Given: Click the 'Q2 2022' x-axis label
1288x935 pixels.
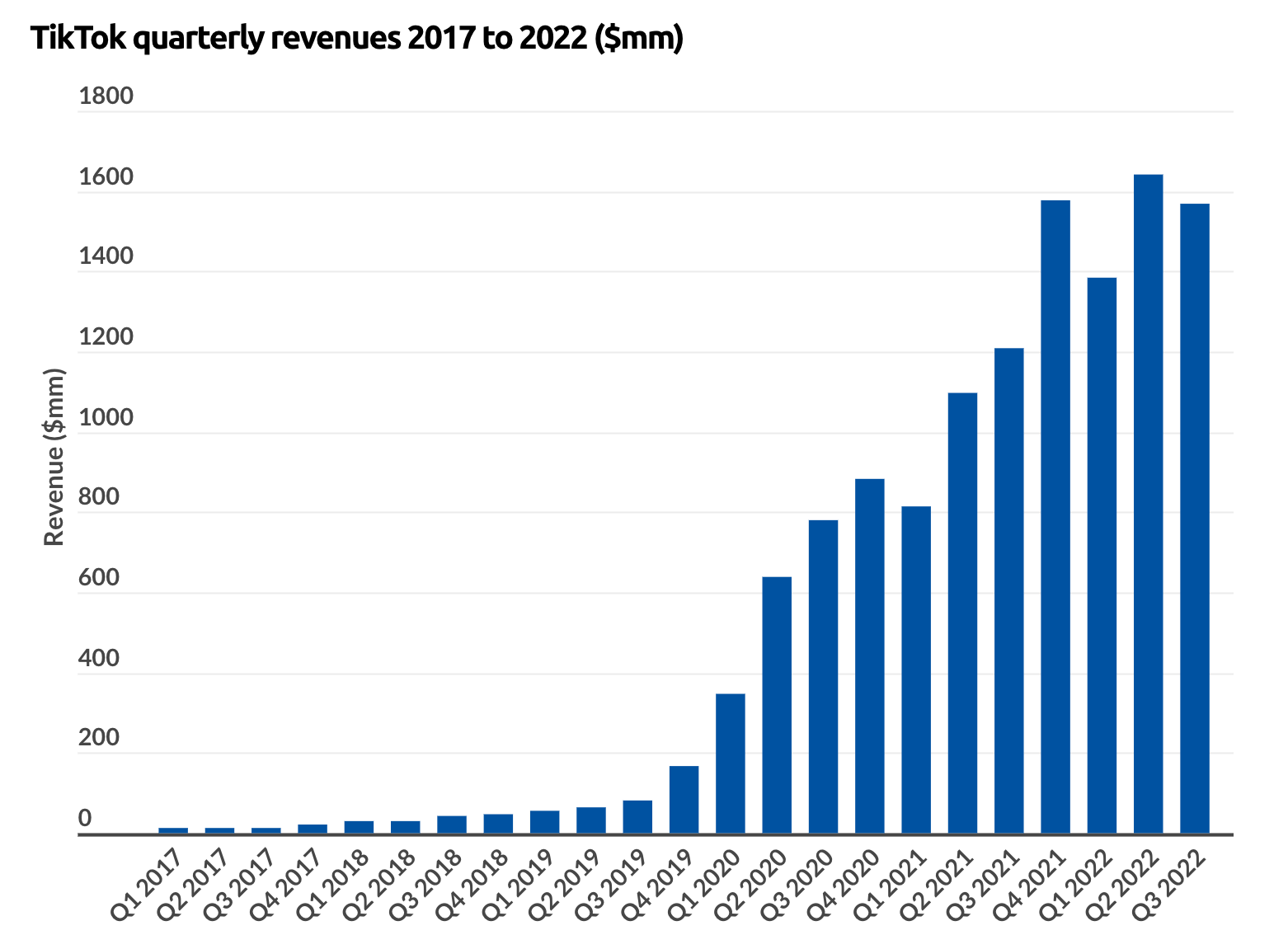Looking at the screenshot, I should [x=1123, y=886].
